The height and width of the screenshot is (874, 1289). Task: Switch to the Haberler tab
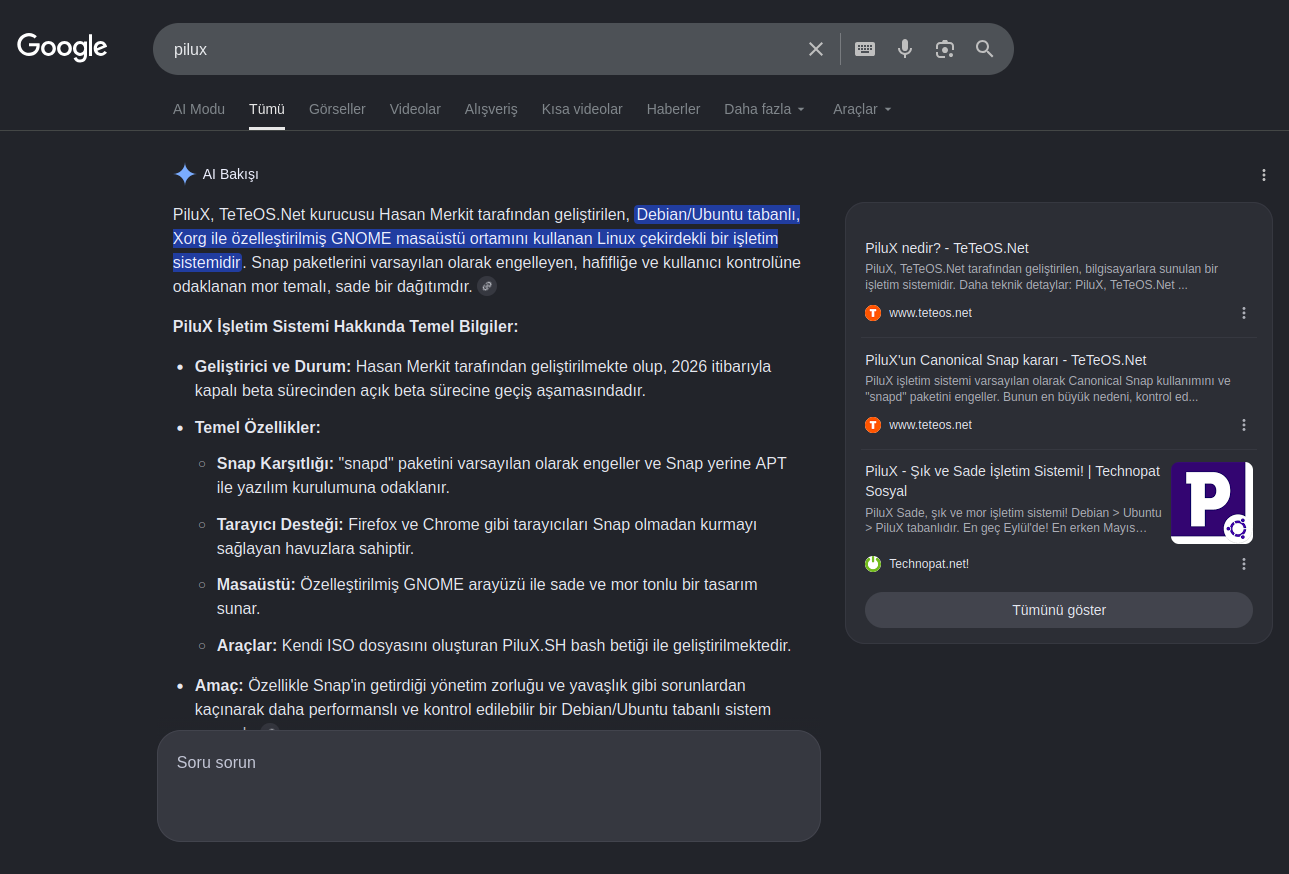(673, 109)
